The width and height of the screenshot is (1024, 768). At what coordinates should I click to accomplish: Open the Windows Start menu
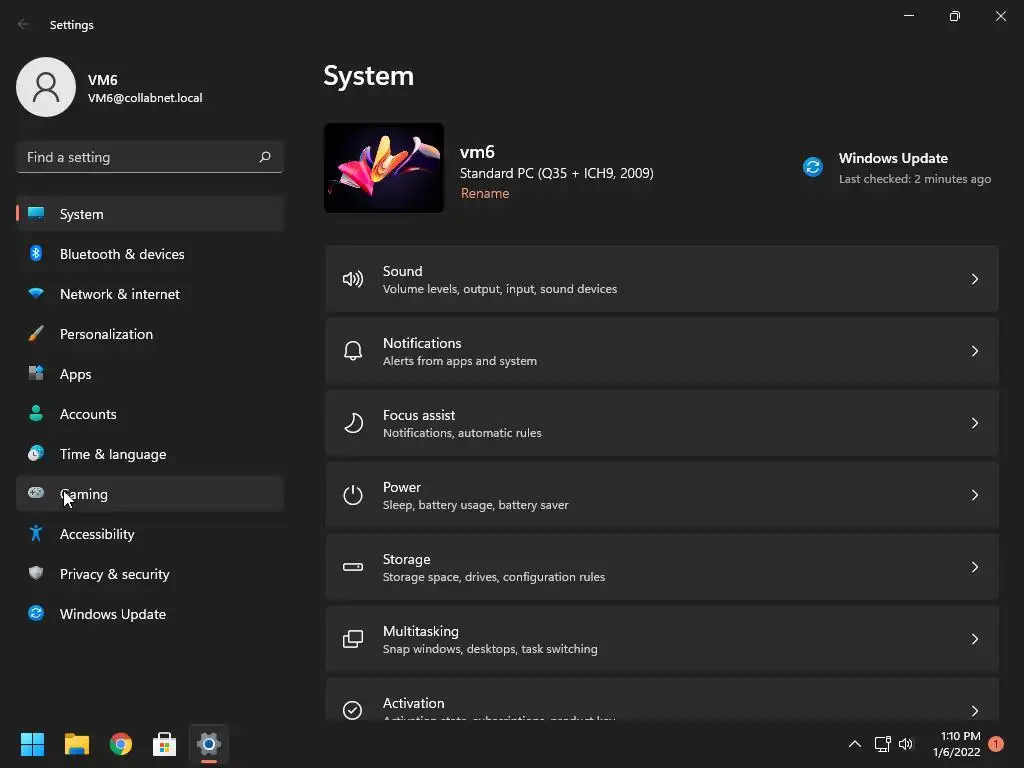32,744
